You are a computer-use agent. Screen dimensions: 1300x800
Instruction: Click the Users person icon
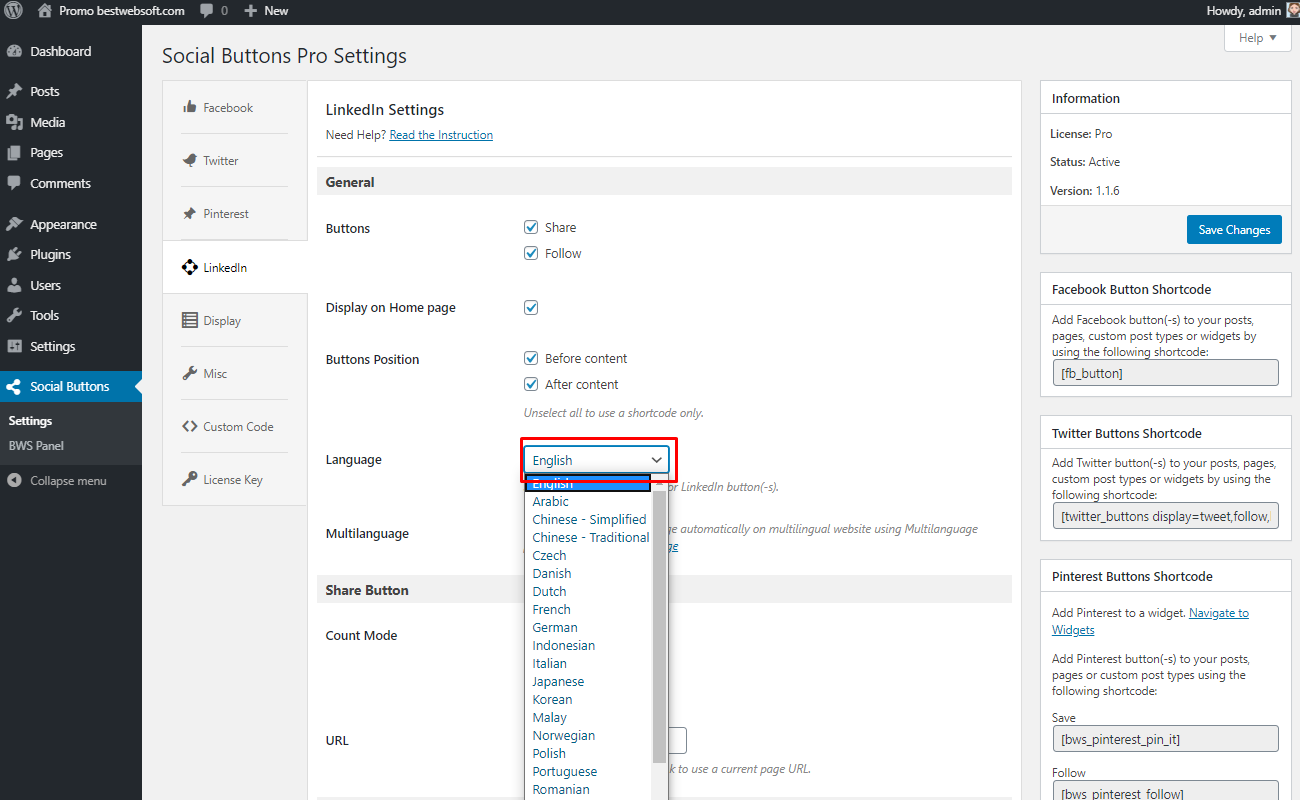[14, 285]
